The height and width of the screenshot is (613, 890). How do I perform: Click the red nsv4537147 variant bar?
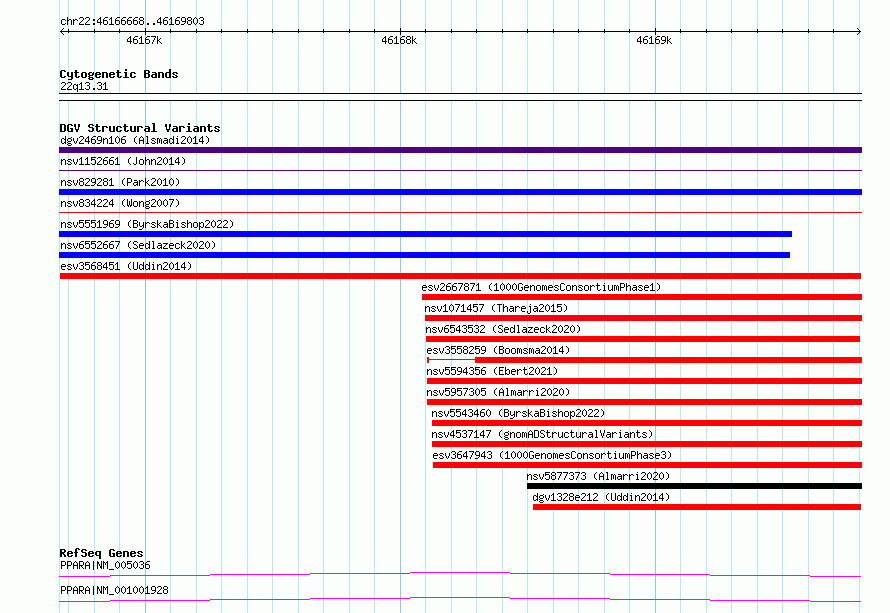[647, 444]
